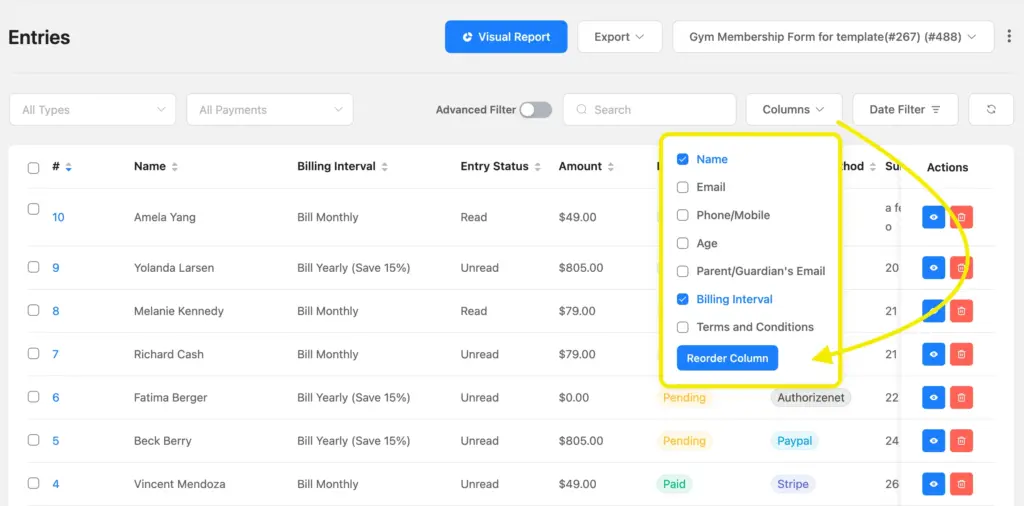1024x506 pixels.
Task: Delete Beck Berry entry trash icon
Action: [961, 441]
